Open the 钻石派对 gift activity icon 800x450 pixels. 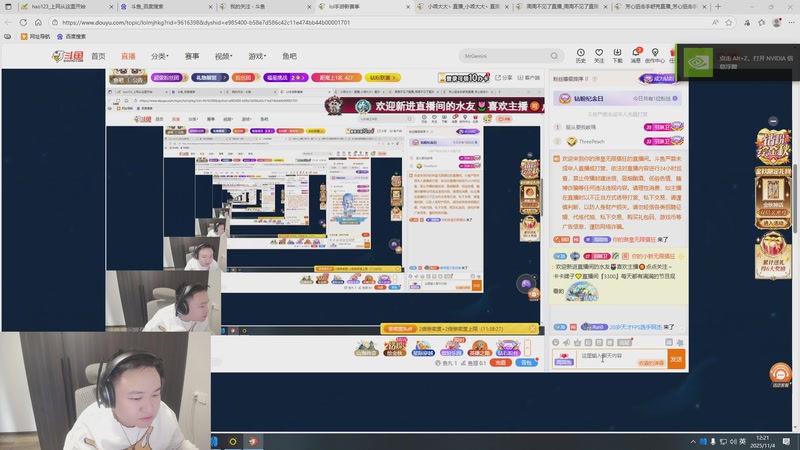click(507, 348)
